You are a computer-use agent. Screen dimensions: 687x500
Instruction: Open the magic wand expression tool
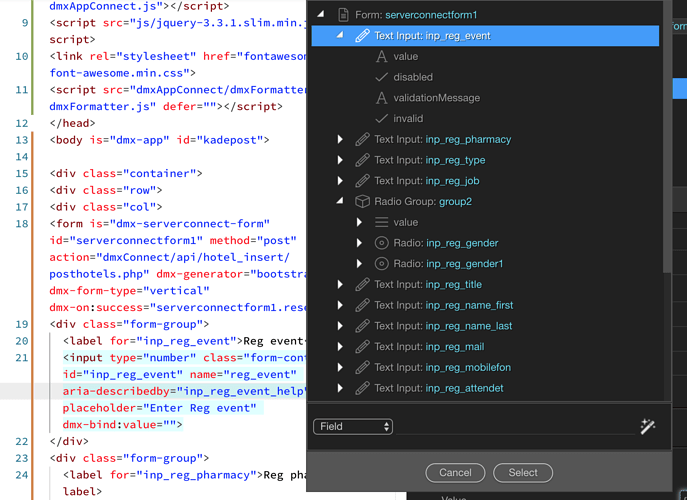coord(648,426)
